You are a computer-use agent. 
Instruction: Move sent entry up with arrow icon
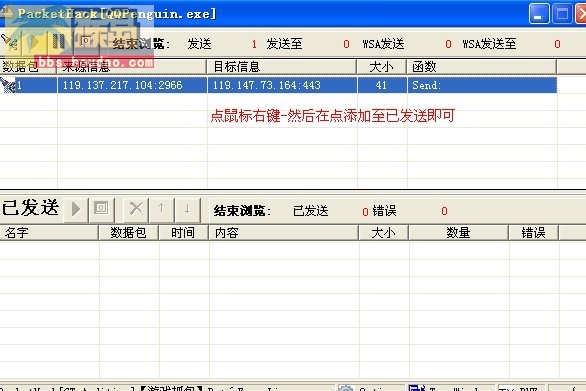pos(161,209)
